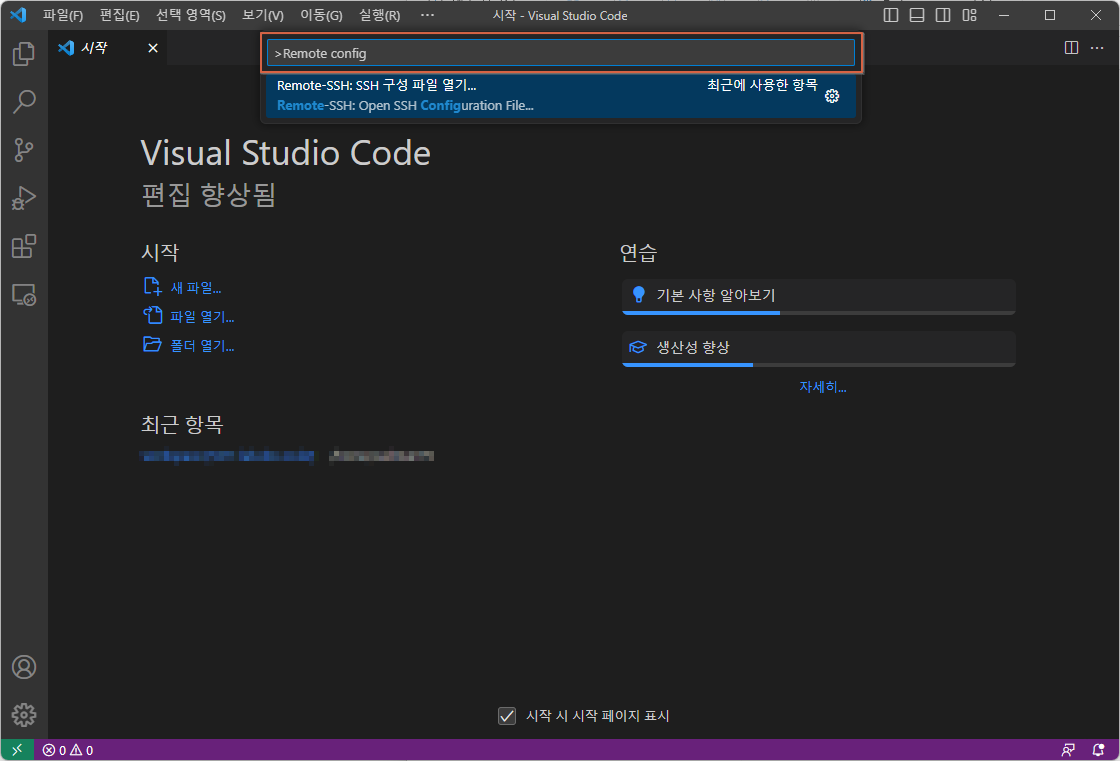The height and width of the screenshot is (761, 1120).
Task: Click the VS Code logo in title bar
Action: pyautogui.click(x=18, y=15)
